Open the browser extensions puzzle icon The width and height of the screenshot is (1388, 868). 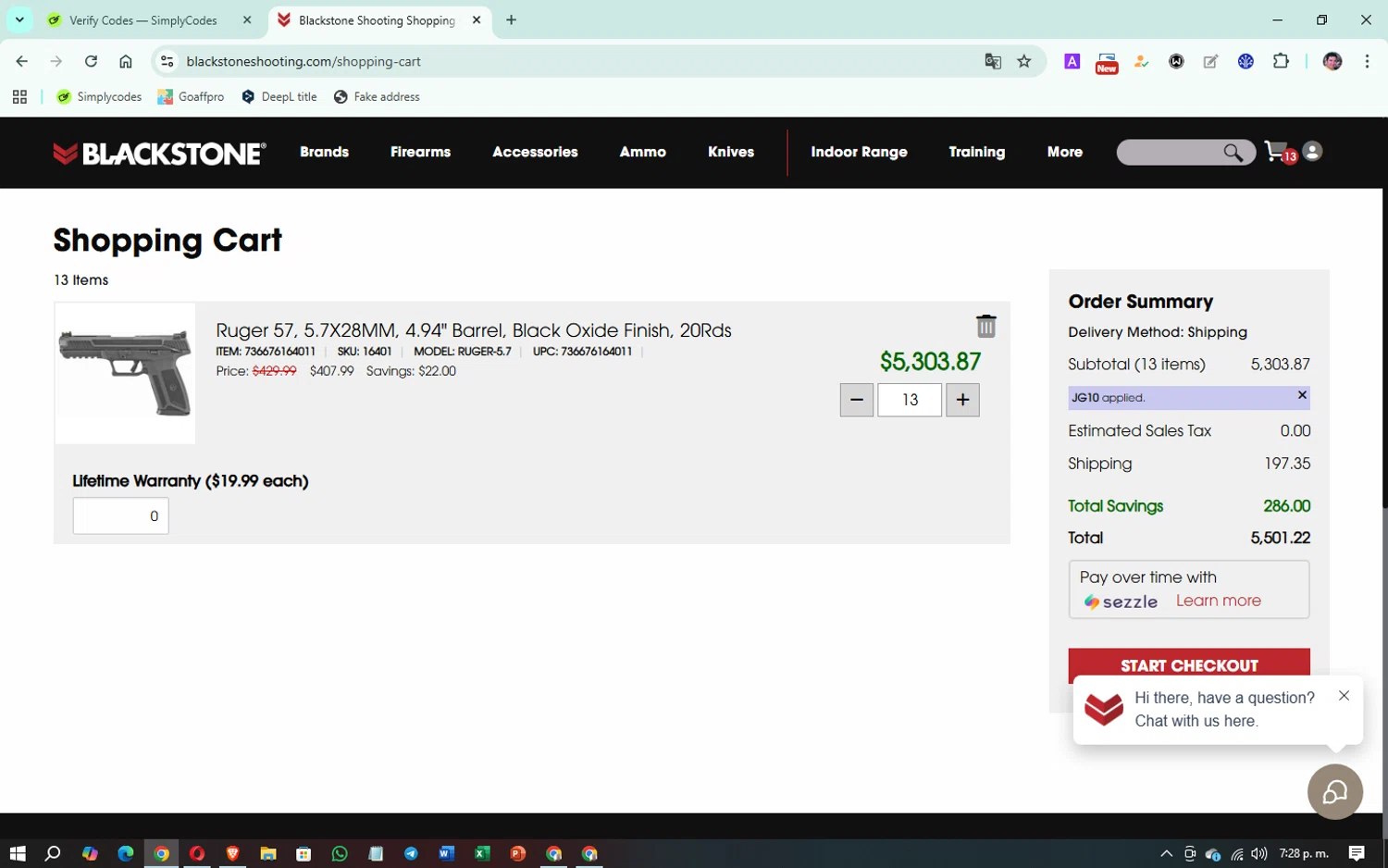click(1281, 61)
